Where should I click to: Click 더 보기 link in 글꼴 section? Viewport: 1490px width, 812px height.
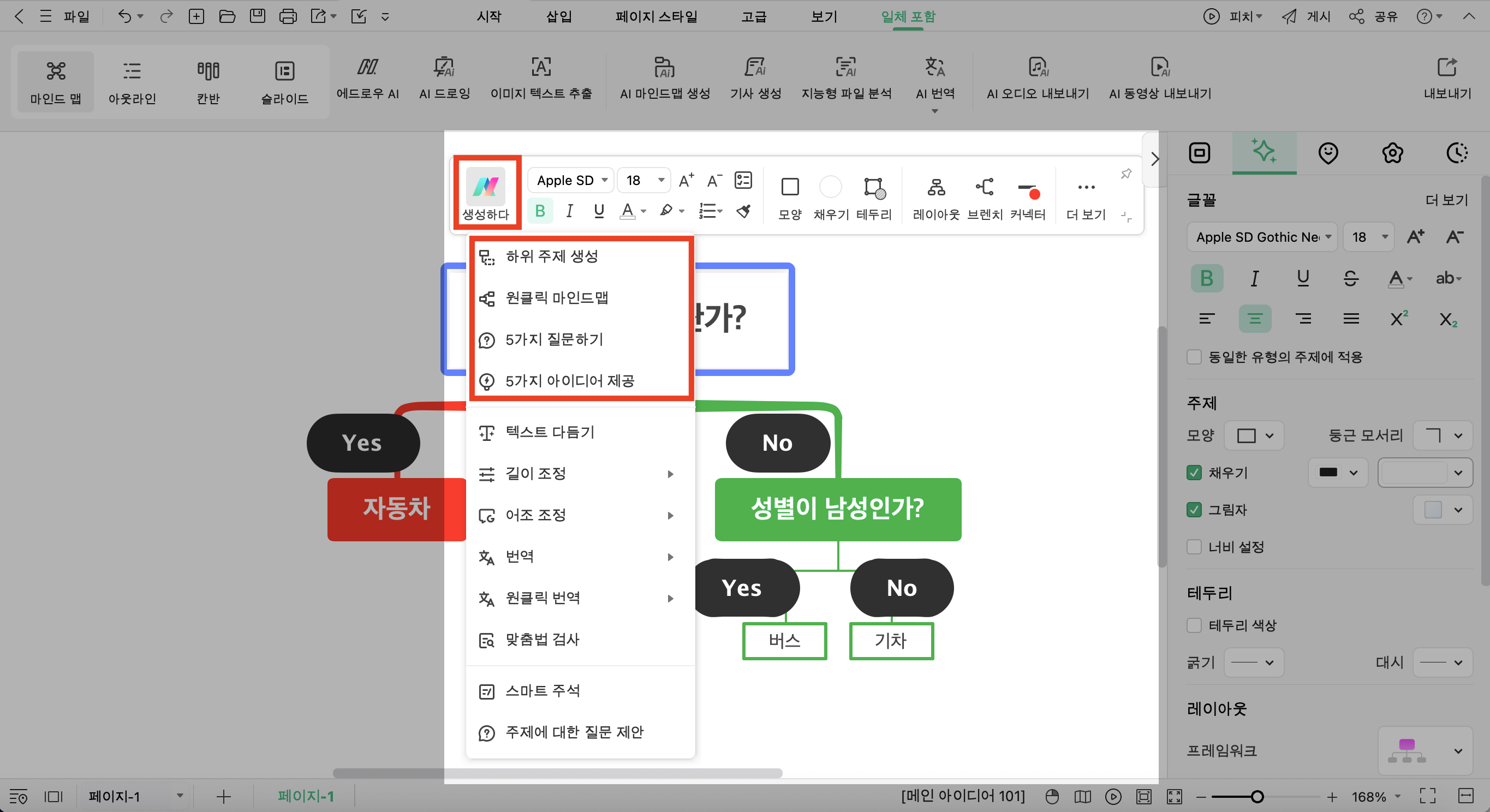tap(1447, 200)
